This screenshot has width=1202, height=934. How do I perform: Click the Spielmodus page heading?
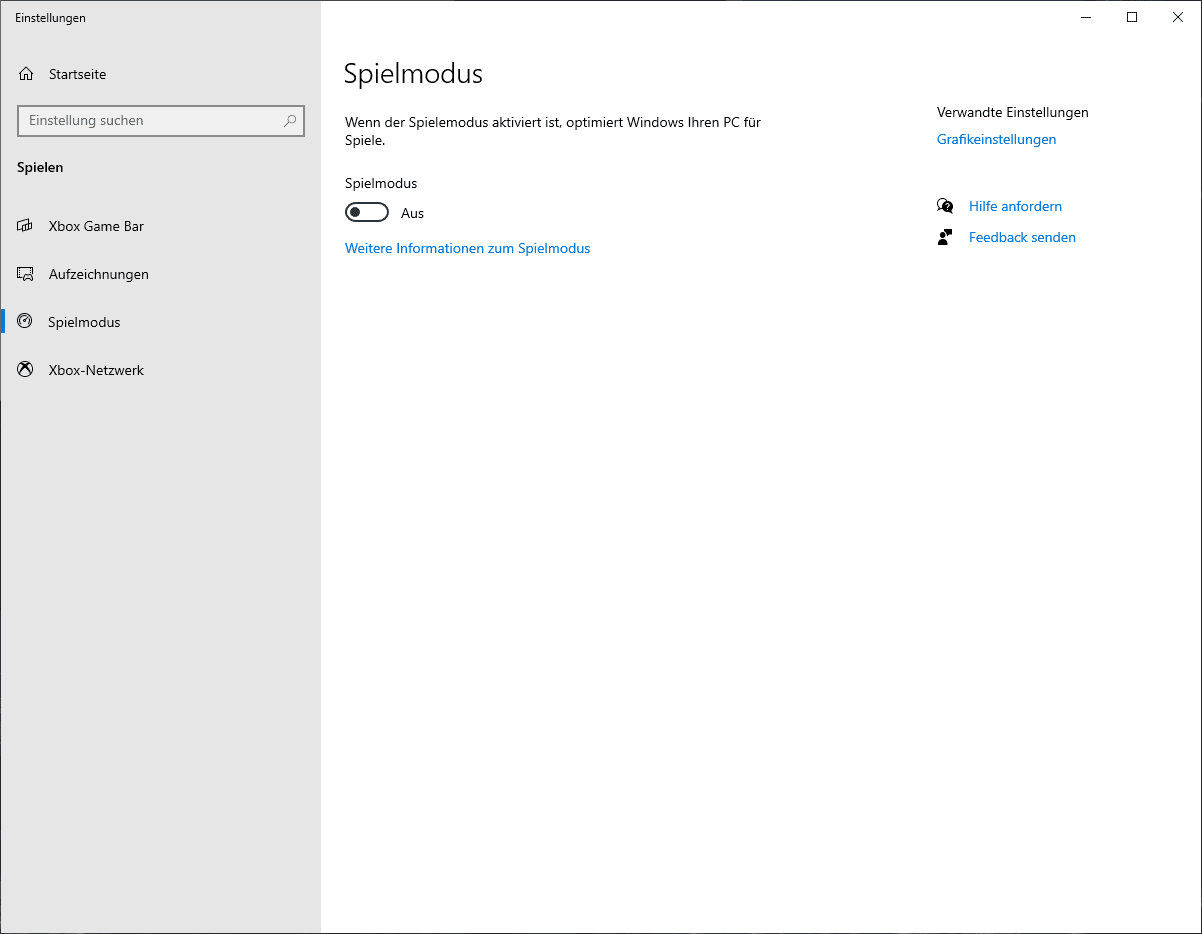tap(413, 74)
